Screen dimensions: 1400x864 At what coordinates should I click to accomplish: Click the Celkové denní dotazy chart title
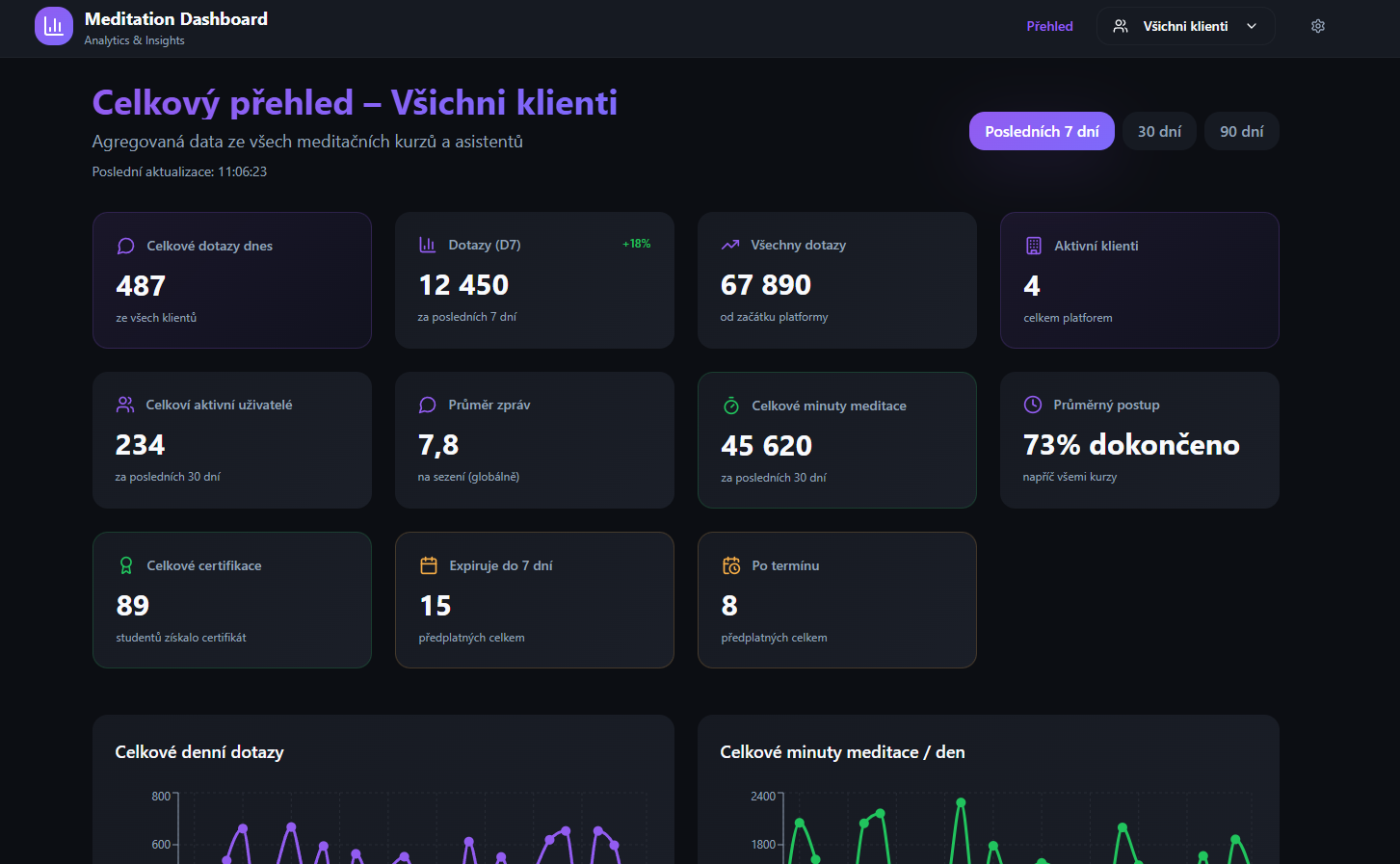199,752
